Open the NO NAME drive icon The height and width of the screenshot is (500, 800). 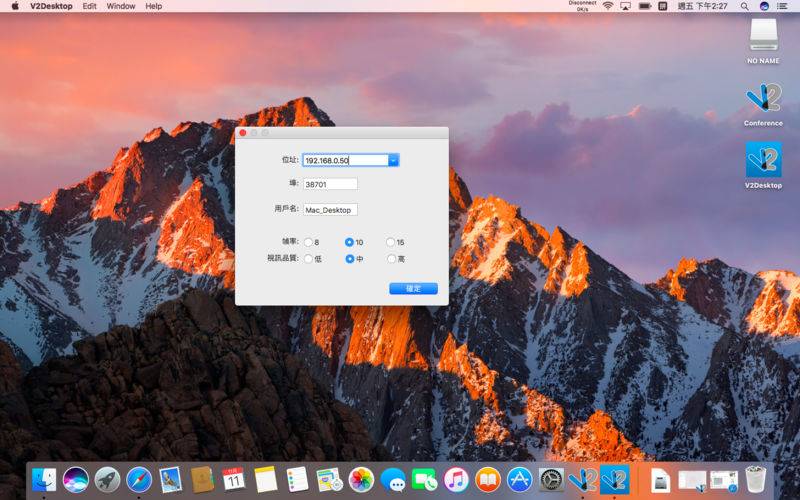pyautogui.click(x=763, y=36)
